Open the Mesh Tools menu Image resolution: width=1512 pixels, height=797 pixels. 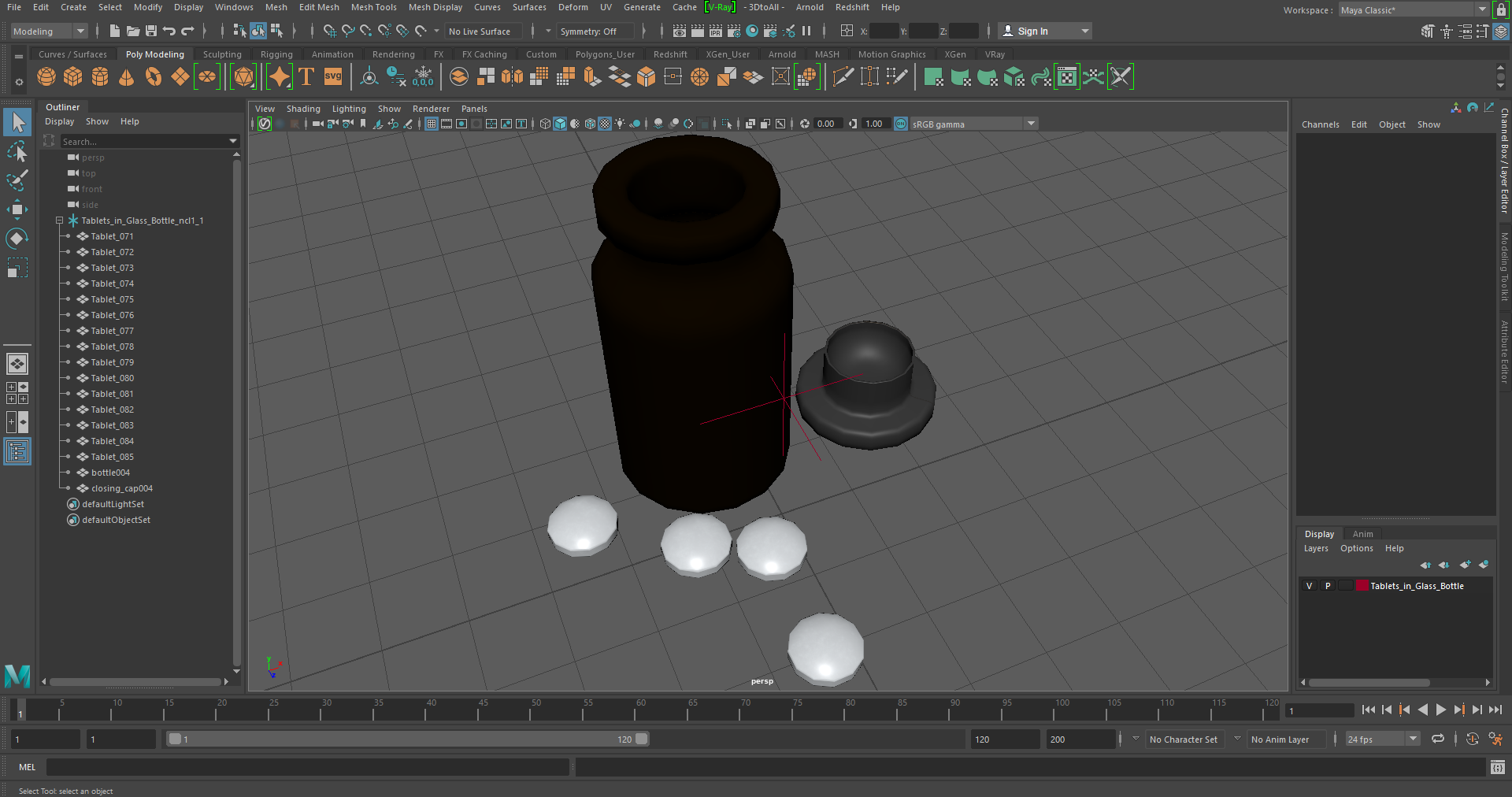[x=373, y=7]
